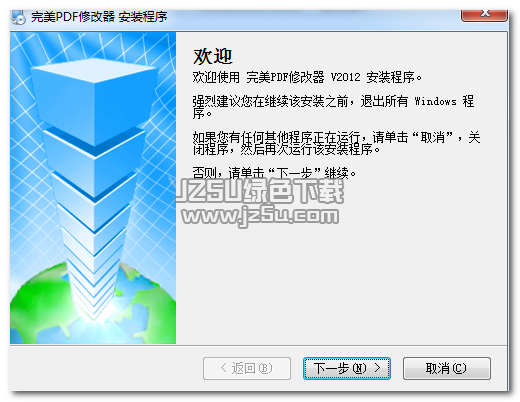Screen dimensions: 520x402
Task: Proceed with the 下一步(N) button
Action: tap(346, 368)
